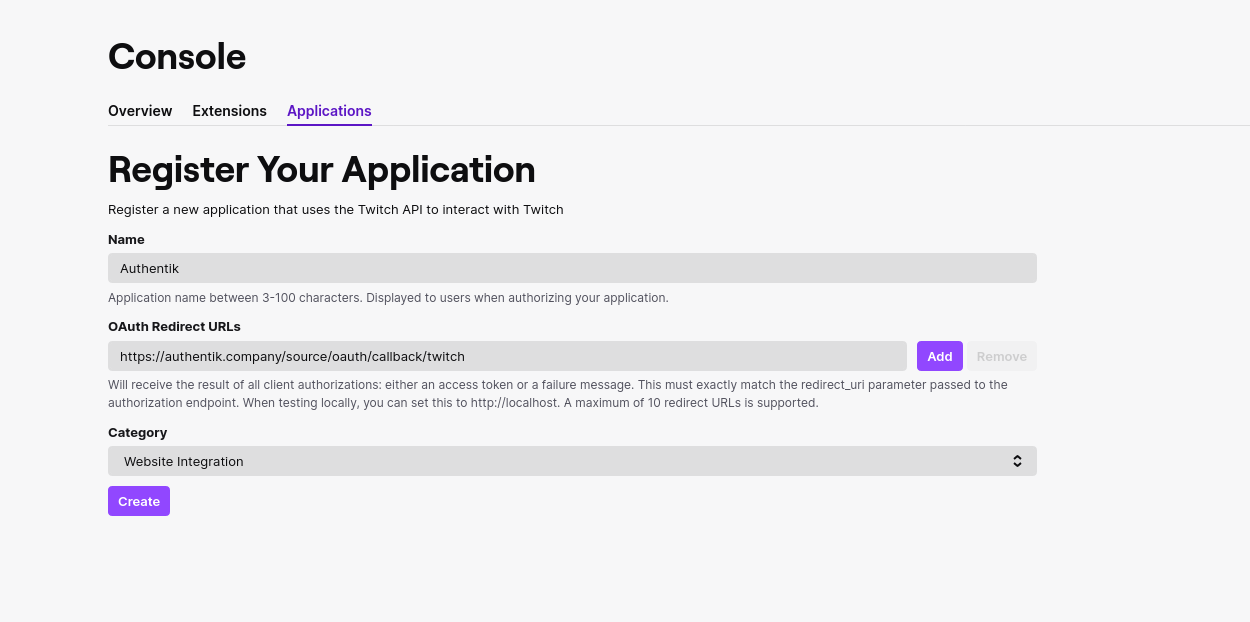Focus the redirect URL field showing authentik.company

(507, 356)
